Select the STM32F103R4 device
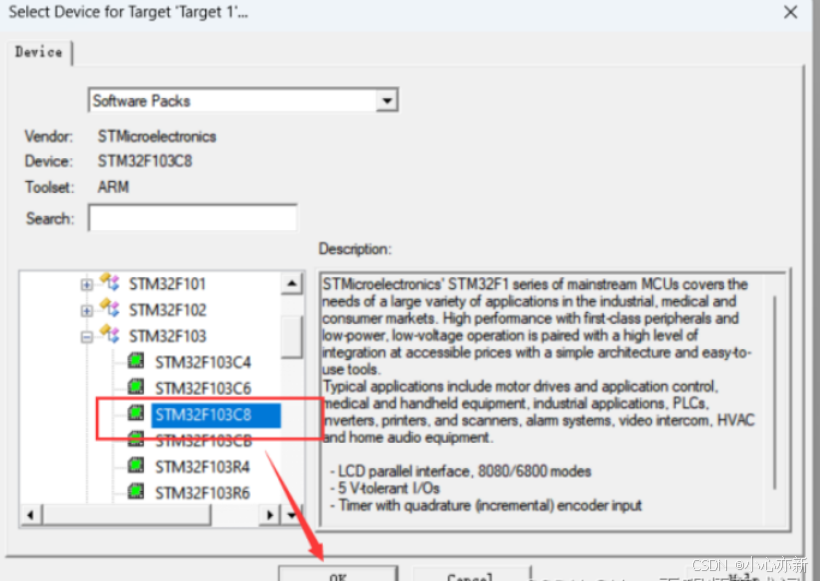The width and height of the screenshot is (820, 581). pyautogui.click(x=202, y=467)
